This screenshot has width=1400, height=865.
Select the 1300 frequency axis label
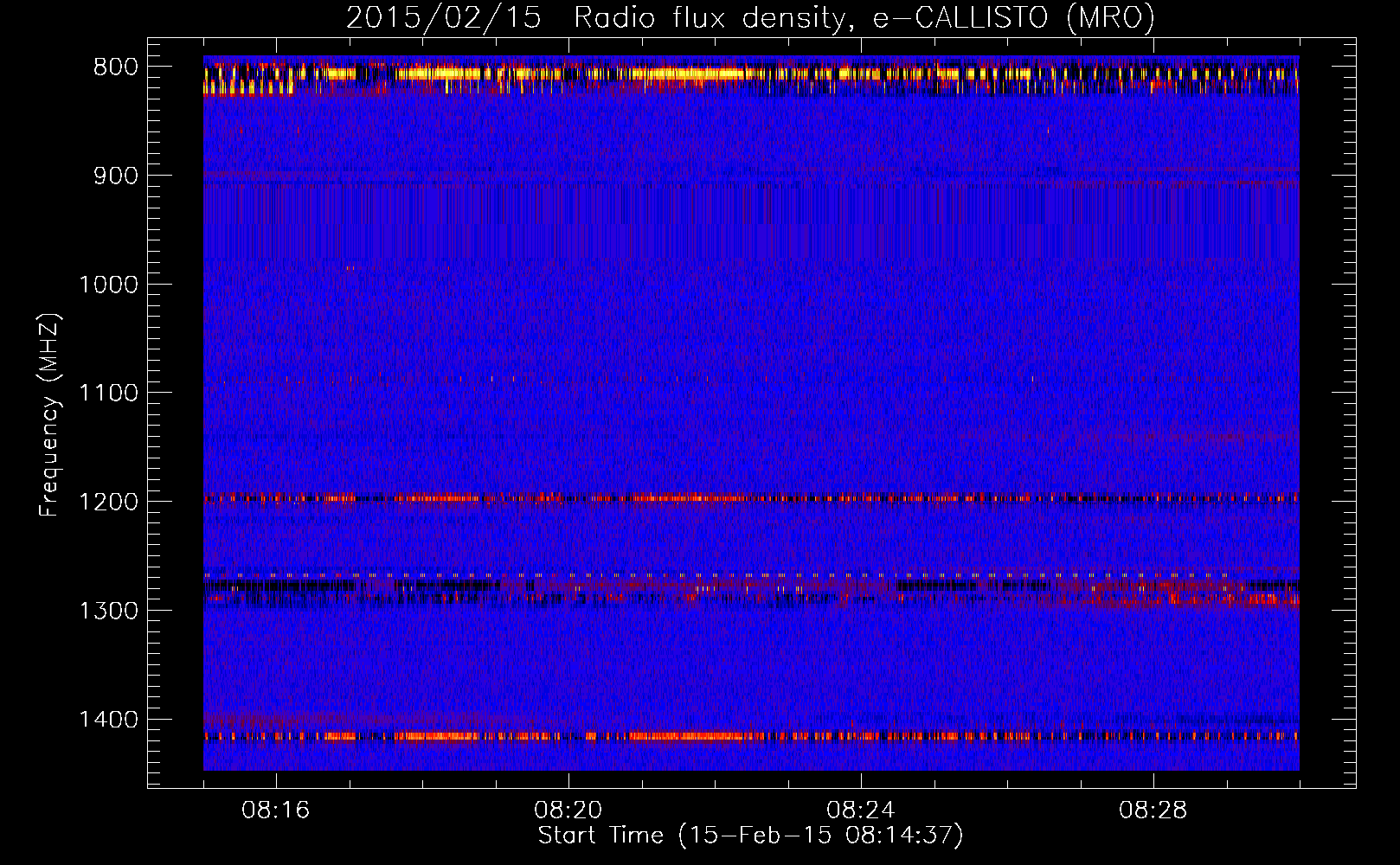(108, 611)
